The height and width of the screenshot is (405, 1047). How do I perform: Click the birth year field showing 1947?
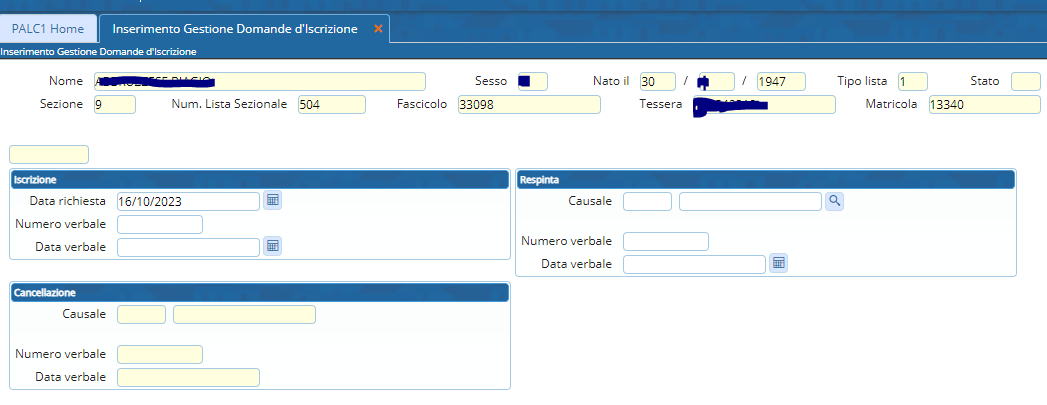[781, 81]
